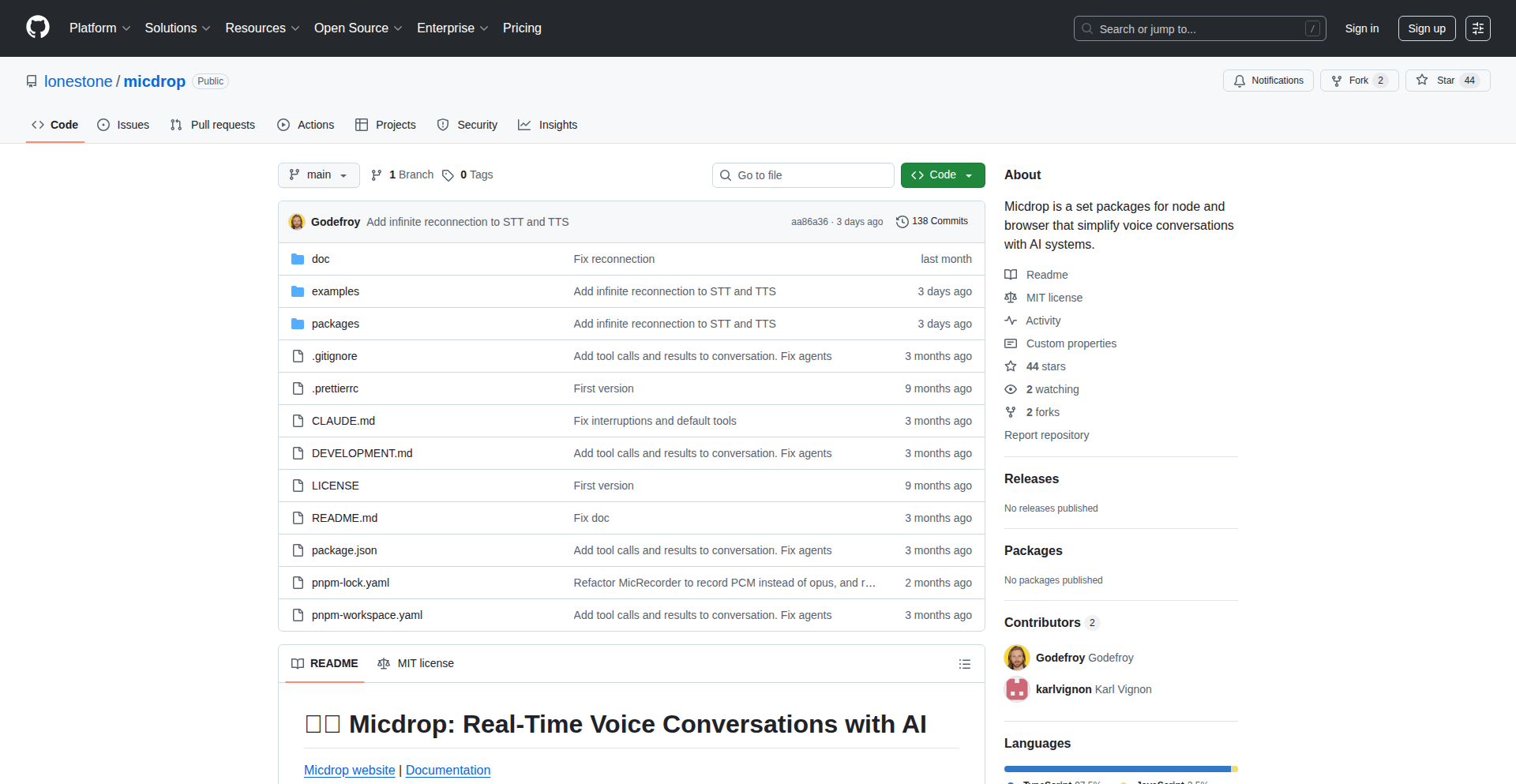Click the Readme book icon in About
1516x784 pixels.
pyautogui.click(x=1011, y=275)
